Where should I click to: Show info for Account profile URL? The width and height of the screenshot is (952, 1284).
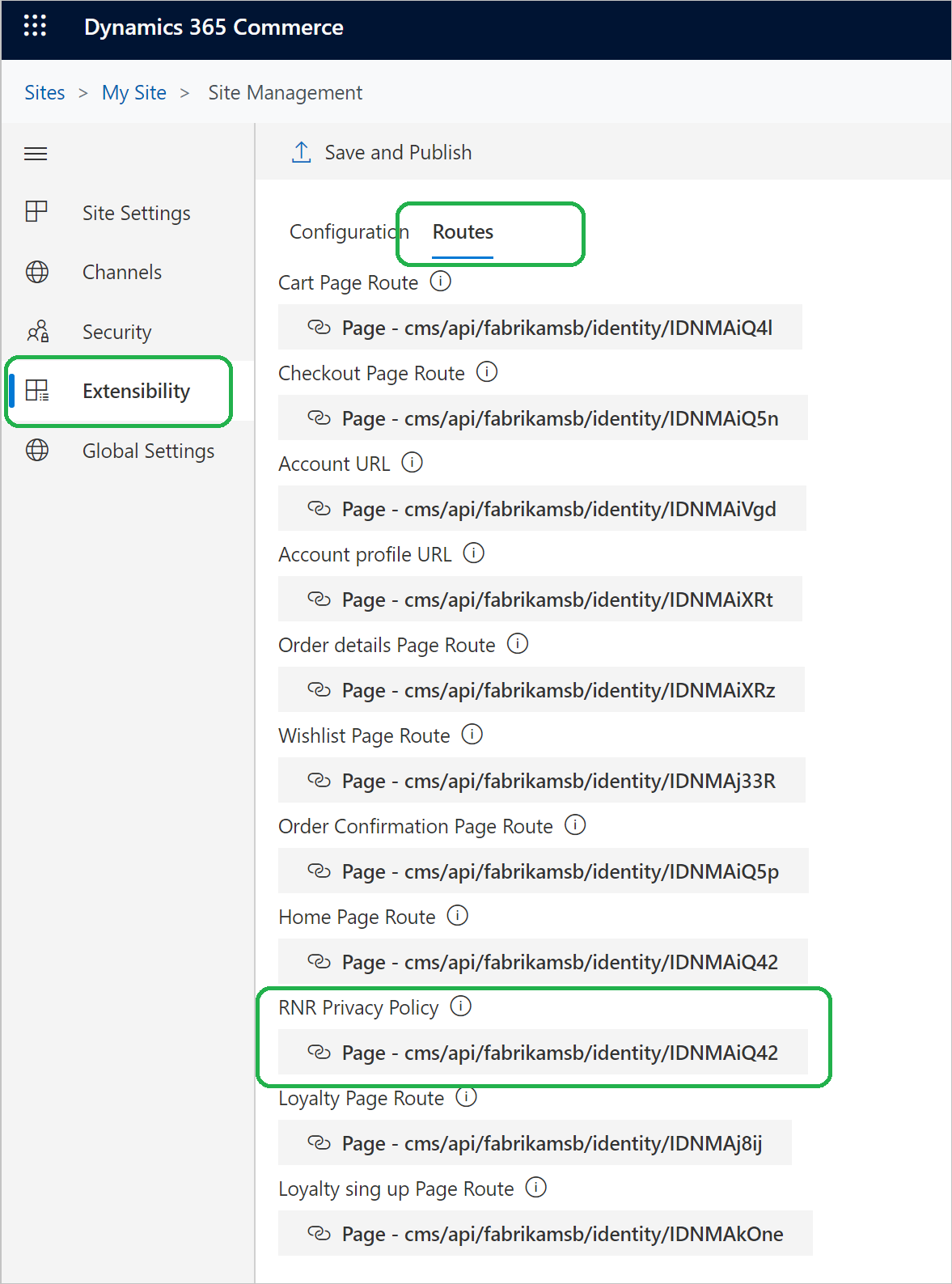(x=474, y=553)
